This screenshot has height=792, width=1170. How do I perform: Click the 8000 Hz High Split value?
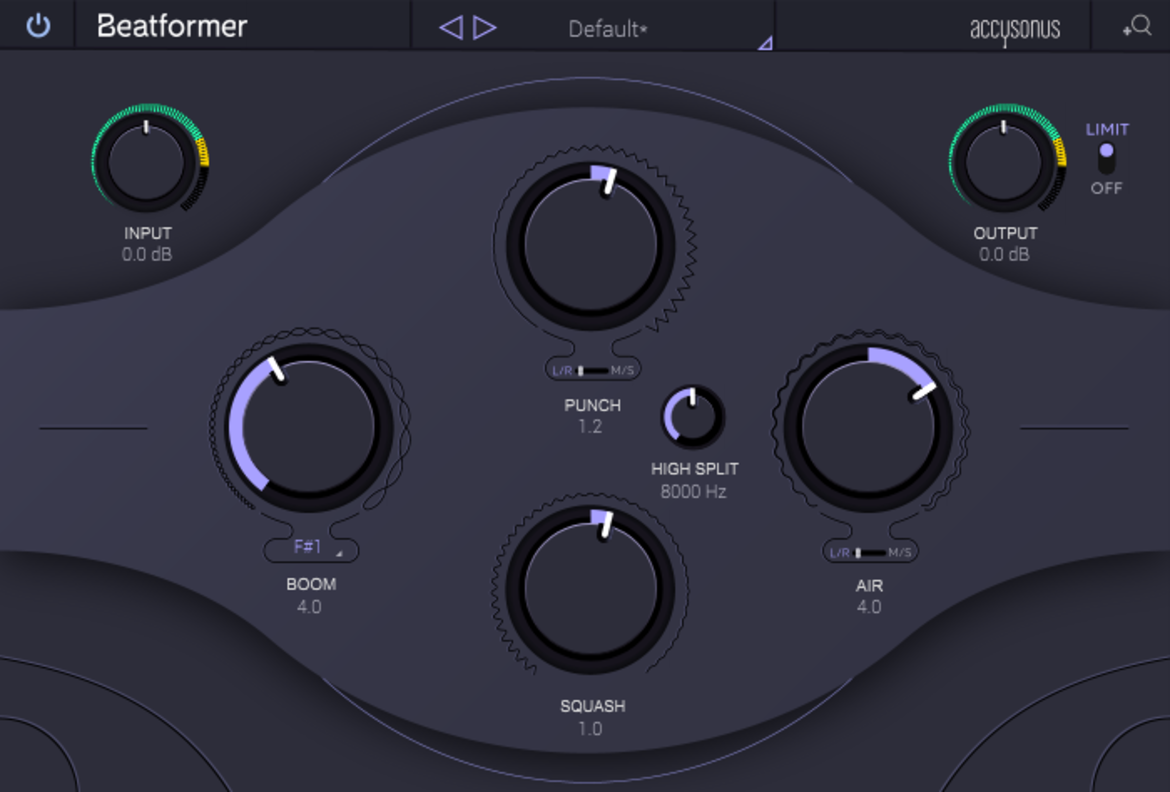(693, 491)
